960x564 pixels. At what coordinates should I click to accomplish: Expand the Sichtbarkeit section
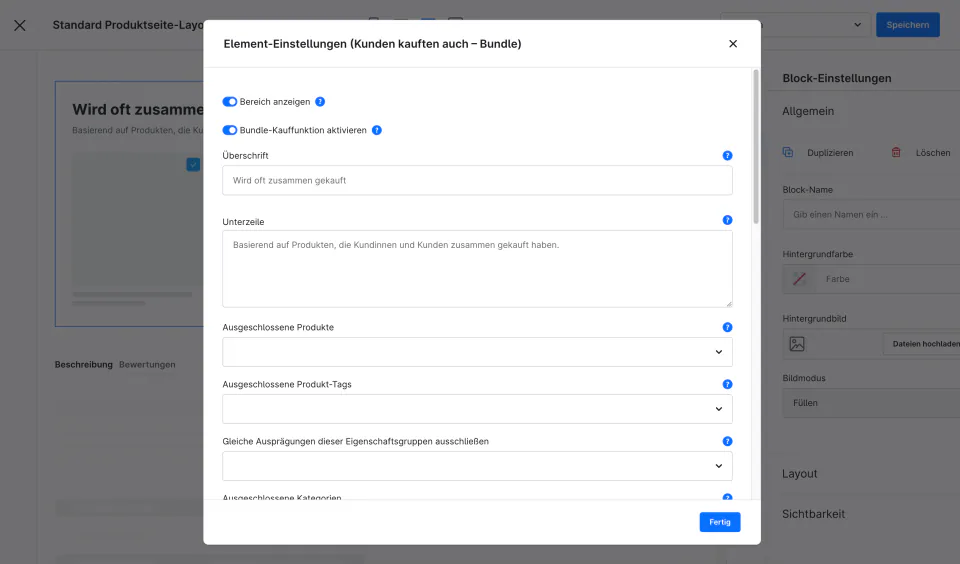coord(813,514)
